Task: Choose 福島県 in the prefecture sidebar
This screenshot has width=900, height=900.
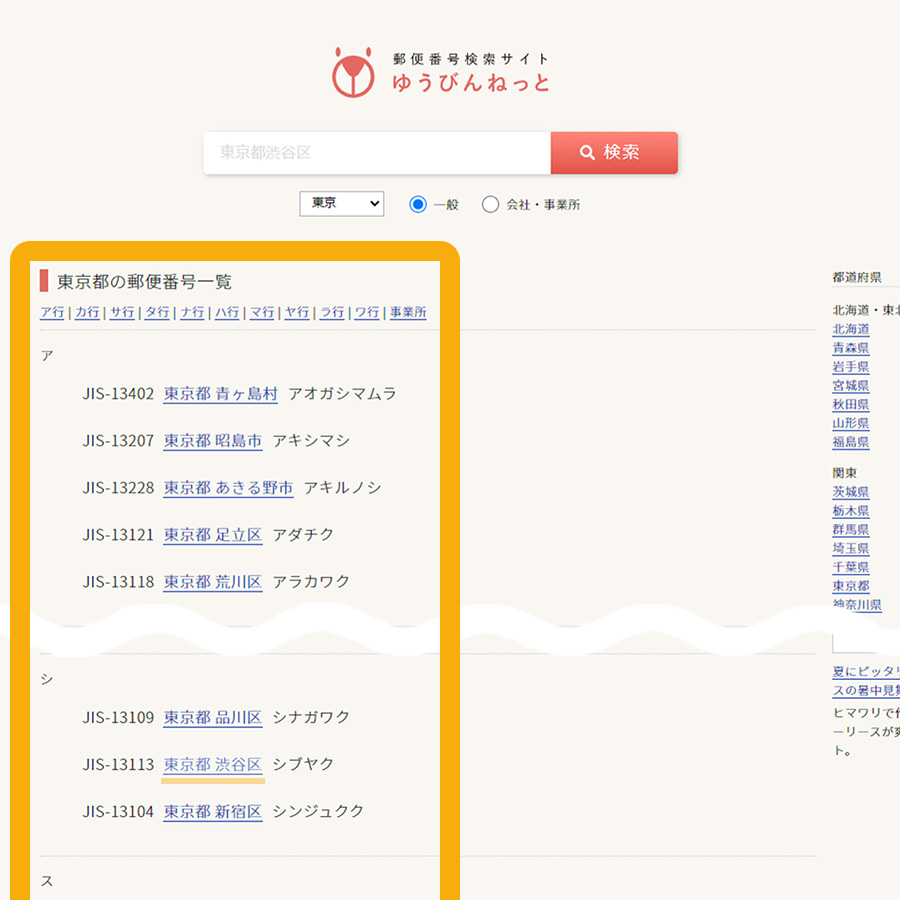Action: click(850, 442)
